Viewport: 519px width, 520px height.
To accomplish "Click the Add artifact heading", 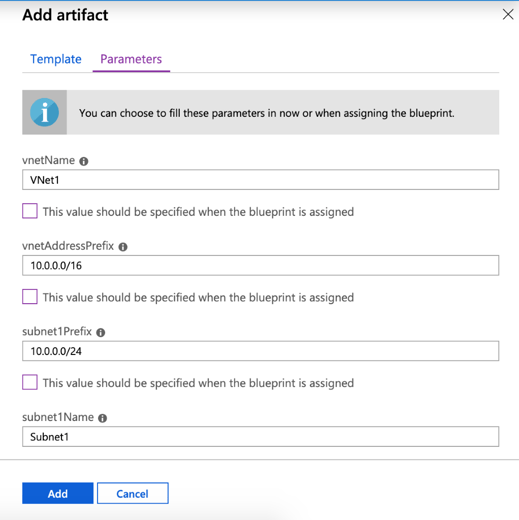I will click(x=65, y=15).
